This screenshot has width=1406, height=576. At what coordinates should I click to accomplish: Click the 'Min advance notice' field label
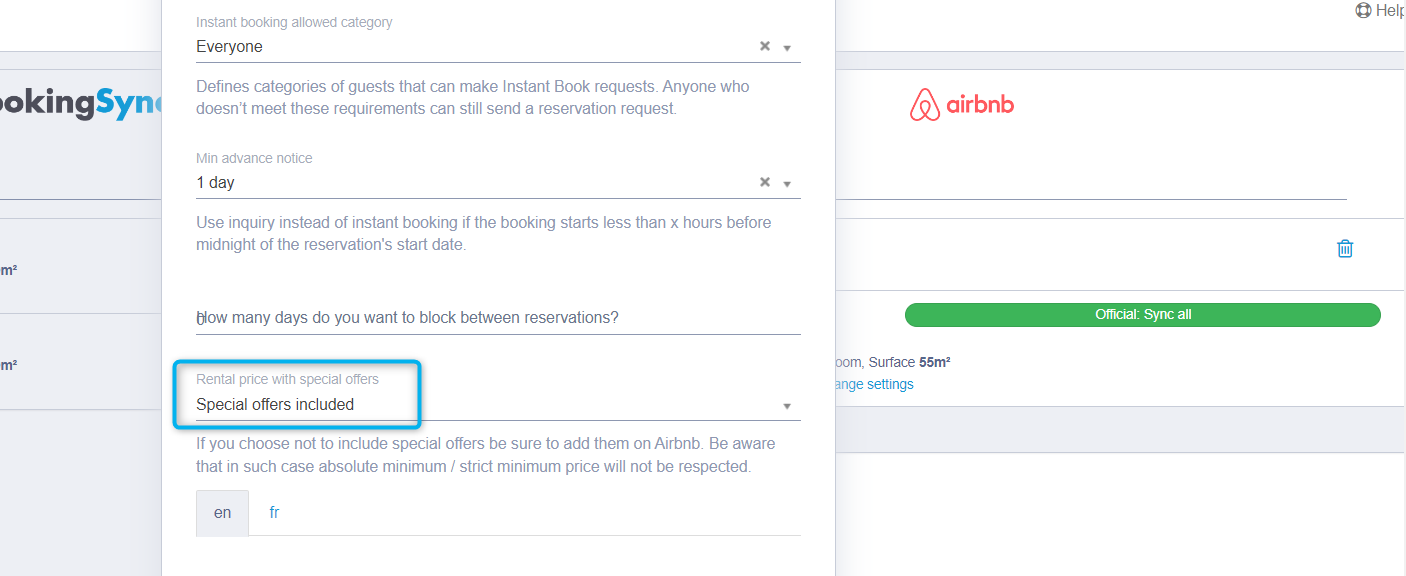pyautogui.click(x=254, y=158)
